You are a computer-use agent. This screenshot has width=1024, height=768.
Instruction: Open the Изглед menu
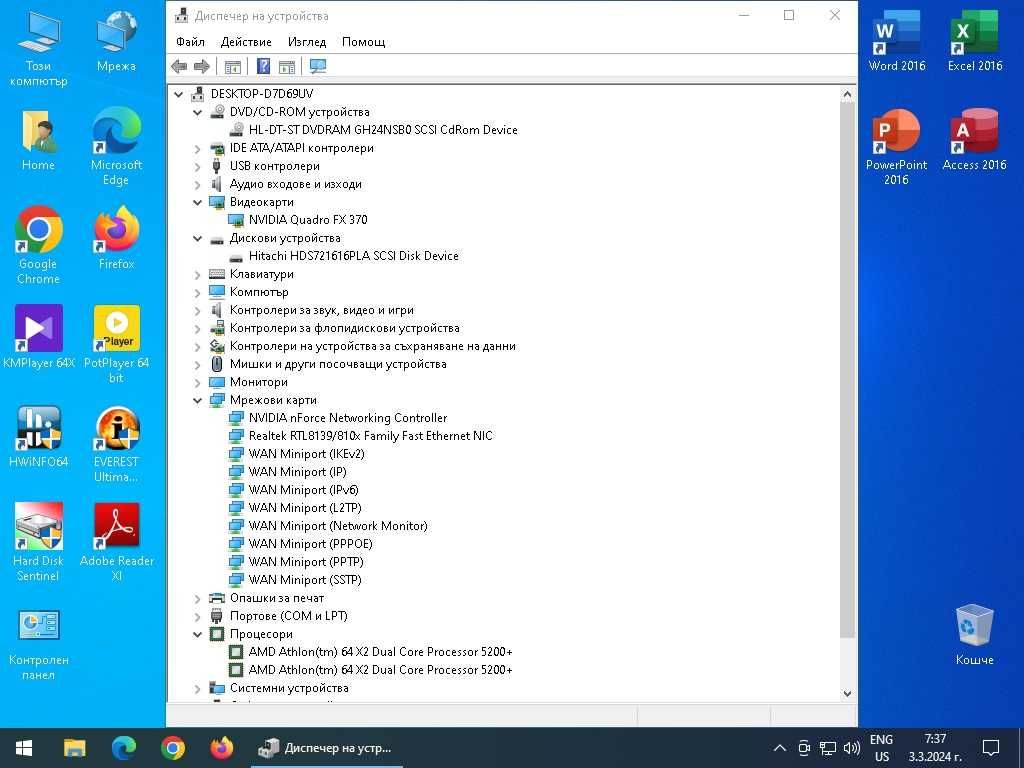307,42
